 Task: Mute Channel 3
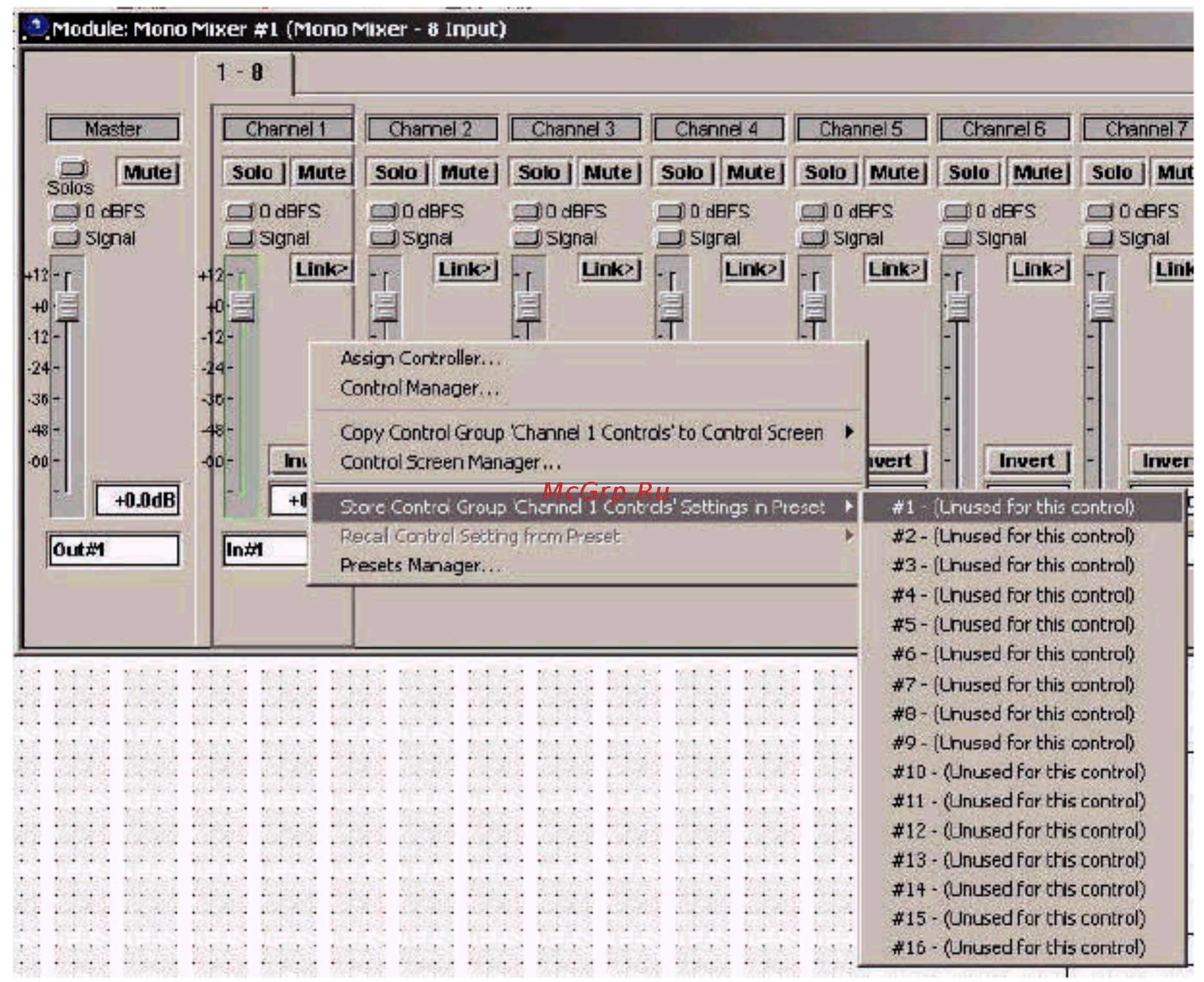coord(609,173)
